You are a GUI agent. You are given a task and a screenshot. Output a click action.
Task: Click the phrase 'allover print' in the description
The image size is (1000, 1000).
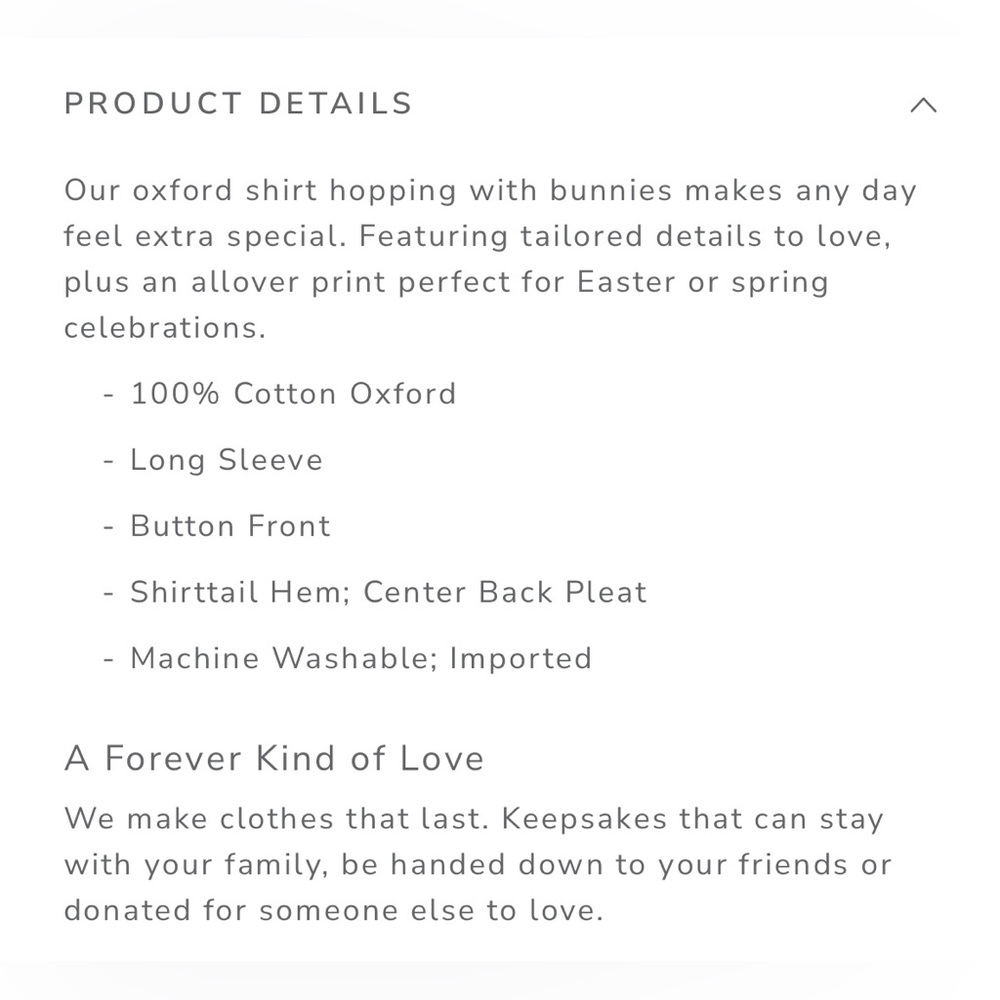coord(288,283)
